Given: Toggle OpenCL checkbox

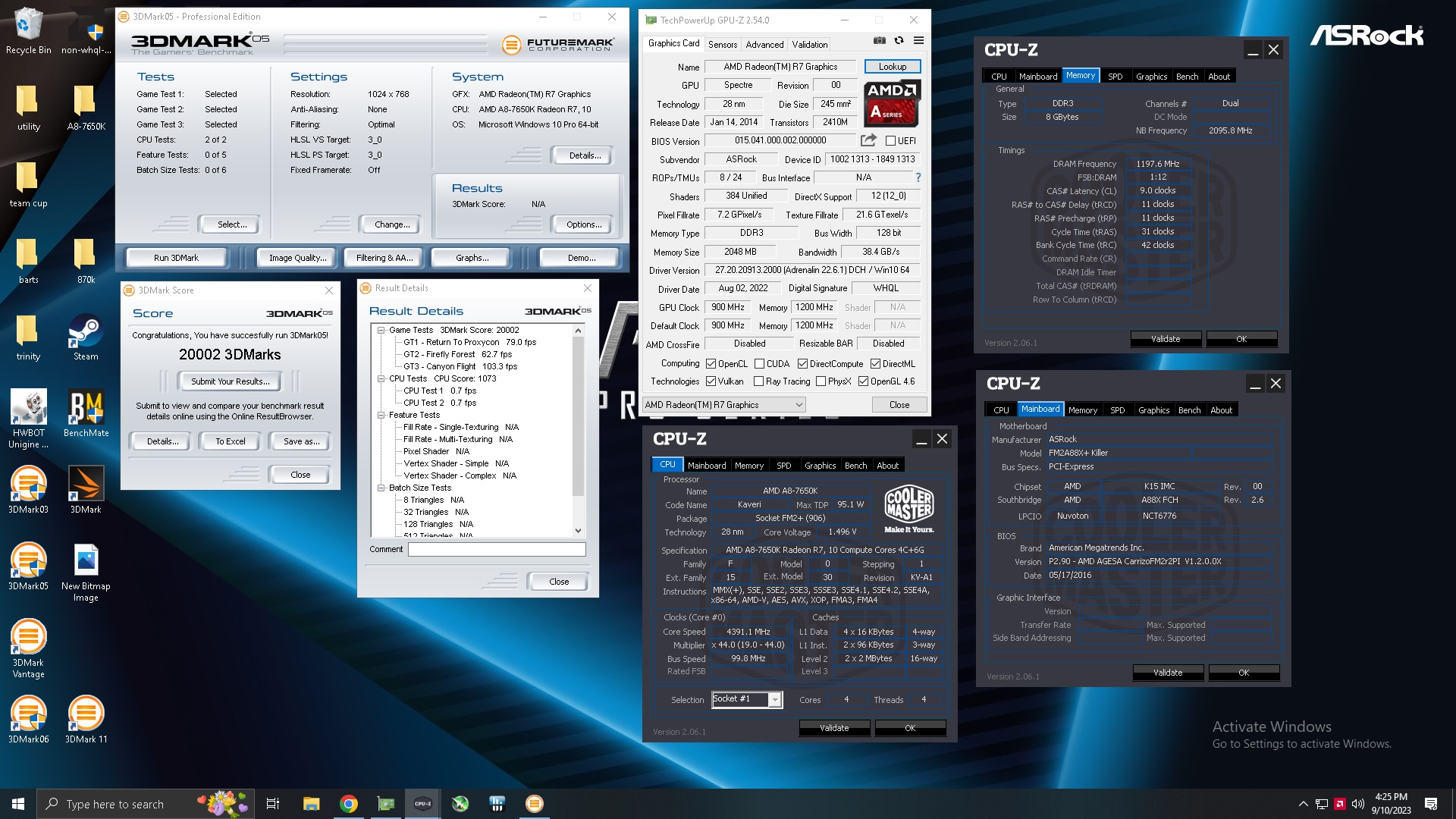Looking at the screenshot, I should tap(711, 364).
